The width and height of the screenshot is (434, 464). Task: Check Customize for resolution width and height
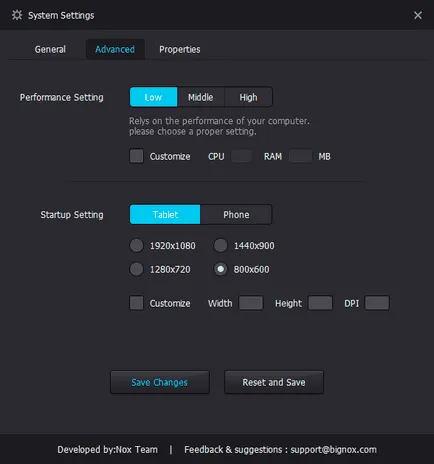[x=136, y=303]
